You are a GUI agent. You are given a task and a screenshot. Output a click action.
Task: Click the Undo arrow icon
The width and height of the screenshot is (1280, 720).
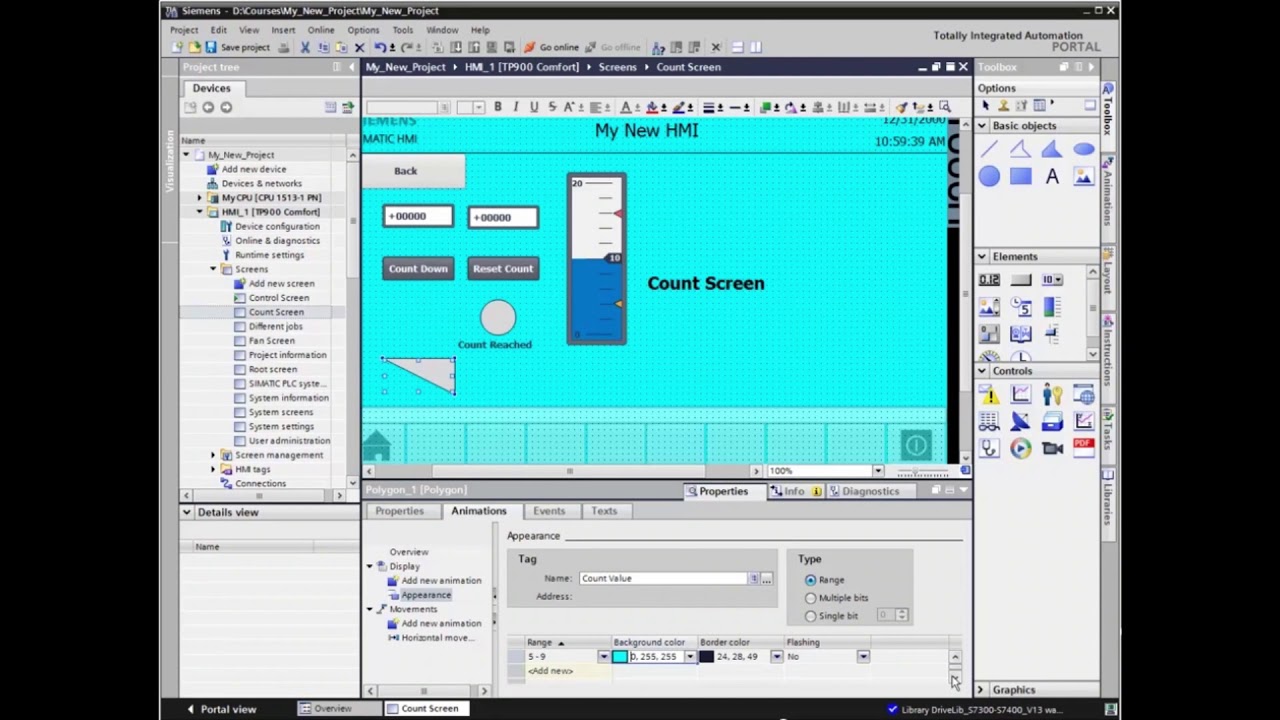(380, 47)
